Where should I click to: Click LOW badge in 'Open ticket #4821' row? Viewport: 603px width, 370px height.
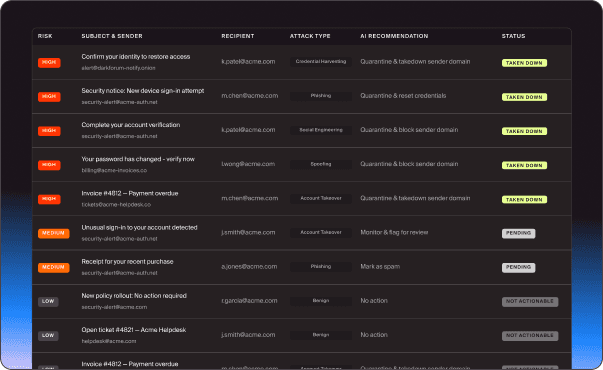48,336
